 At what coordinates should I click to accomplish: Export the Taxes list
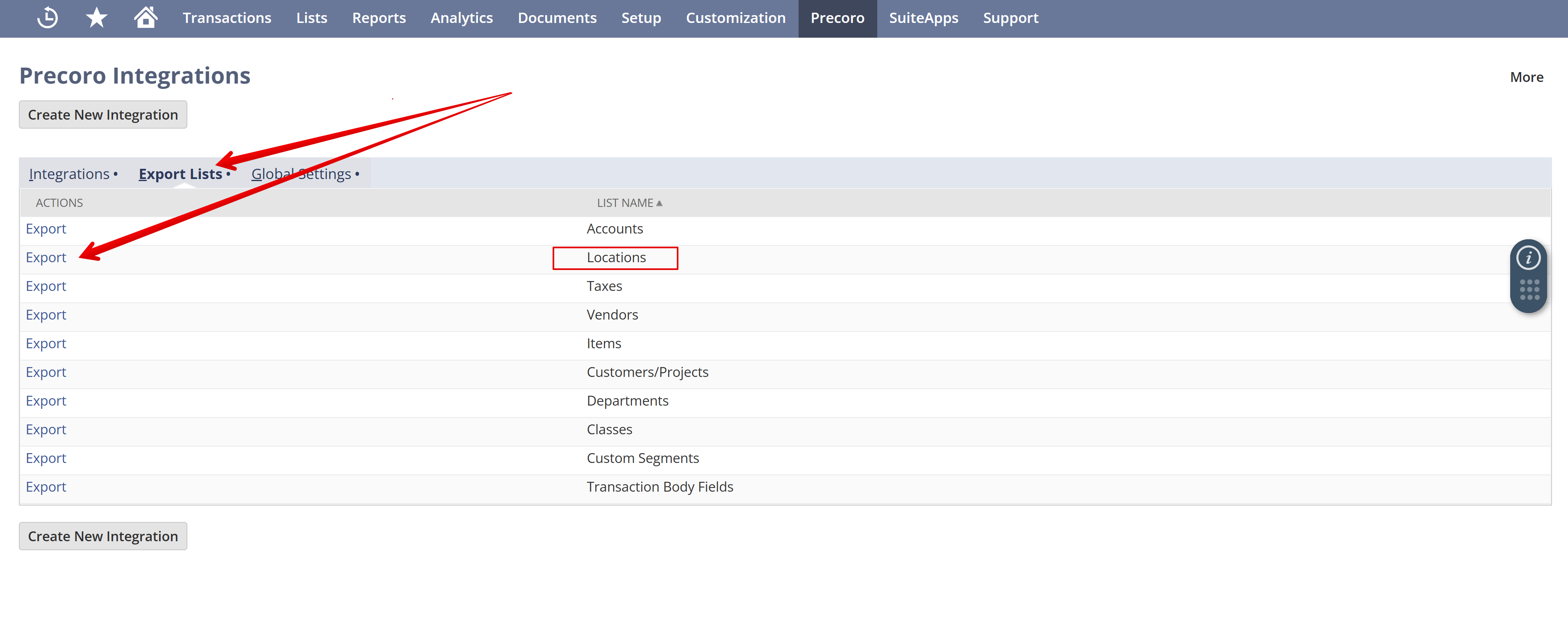(x=46, y=286)
